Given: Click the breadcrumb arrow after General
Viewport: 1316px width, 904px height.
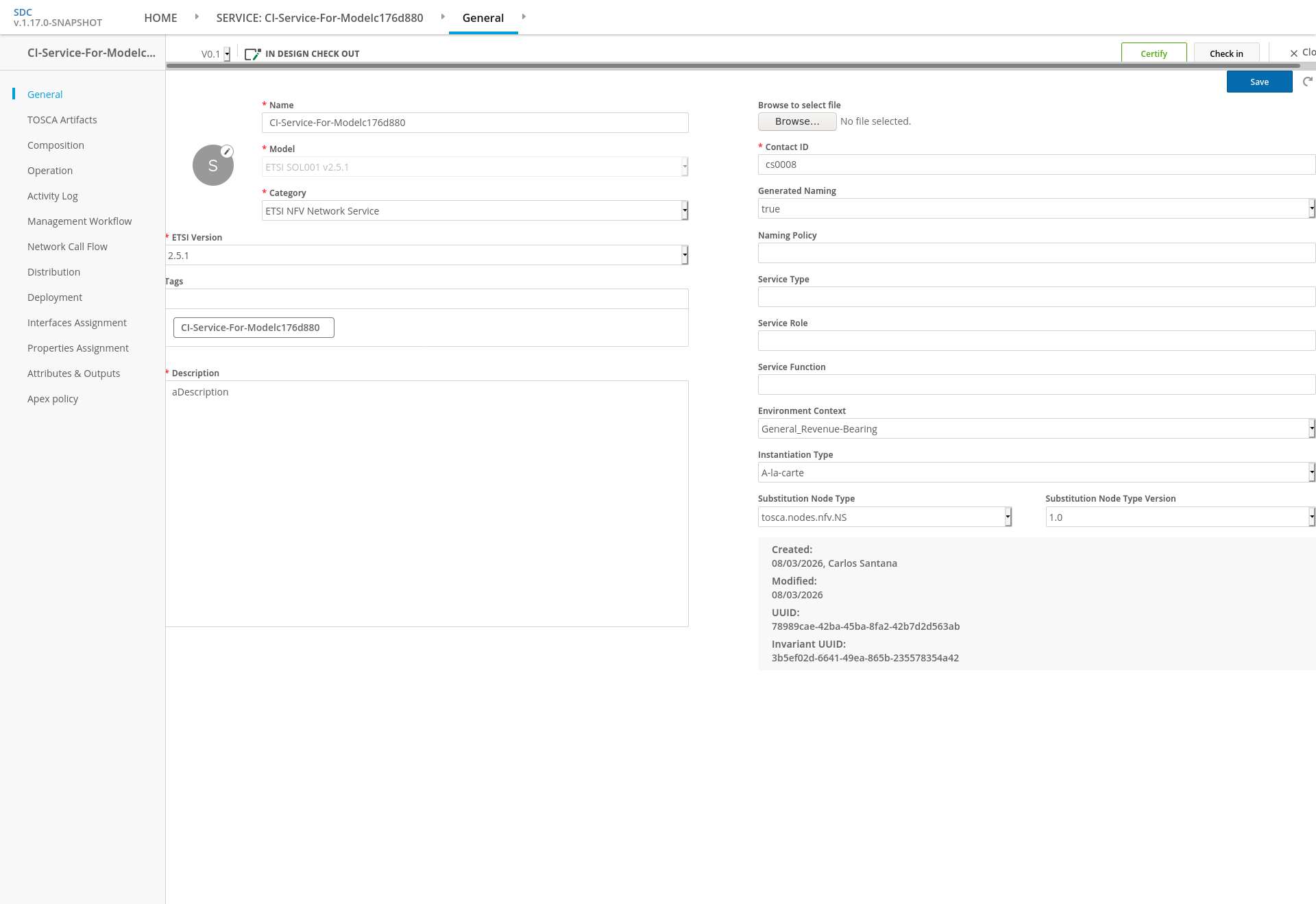Looking at the screenshot, I should coord(524,16).
